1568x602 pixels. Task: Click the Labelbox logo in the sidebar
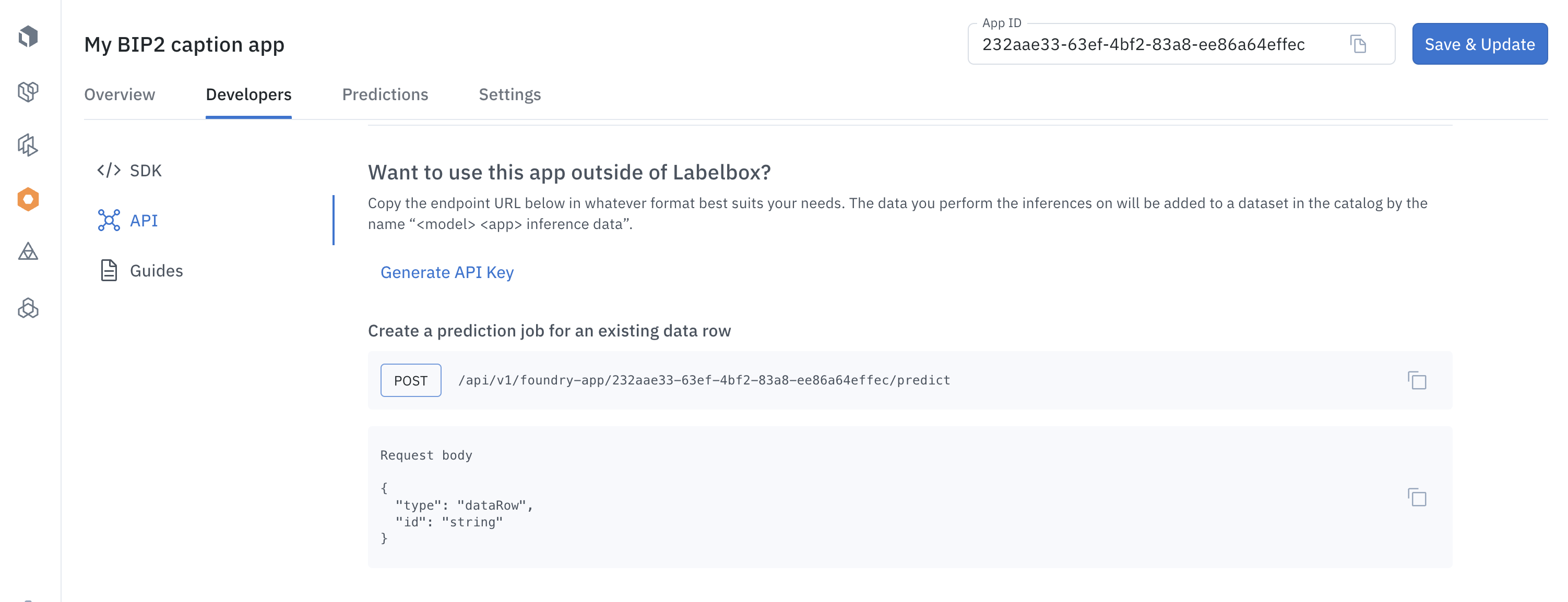click(x=28, y=37)
